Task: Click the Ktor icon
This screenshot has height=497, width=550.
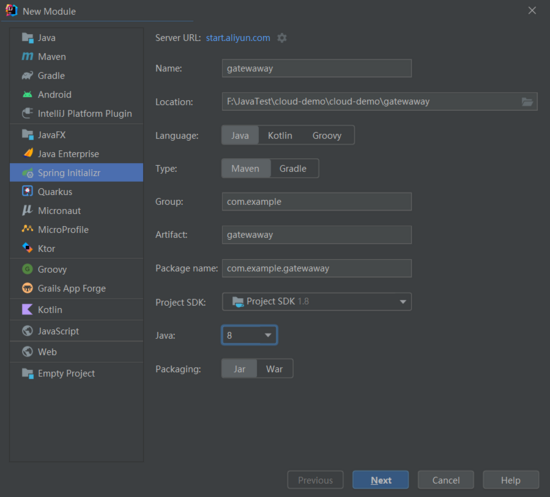Action: [x=27, y=248]
